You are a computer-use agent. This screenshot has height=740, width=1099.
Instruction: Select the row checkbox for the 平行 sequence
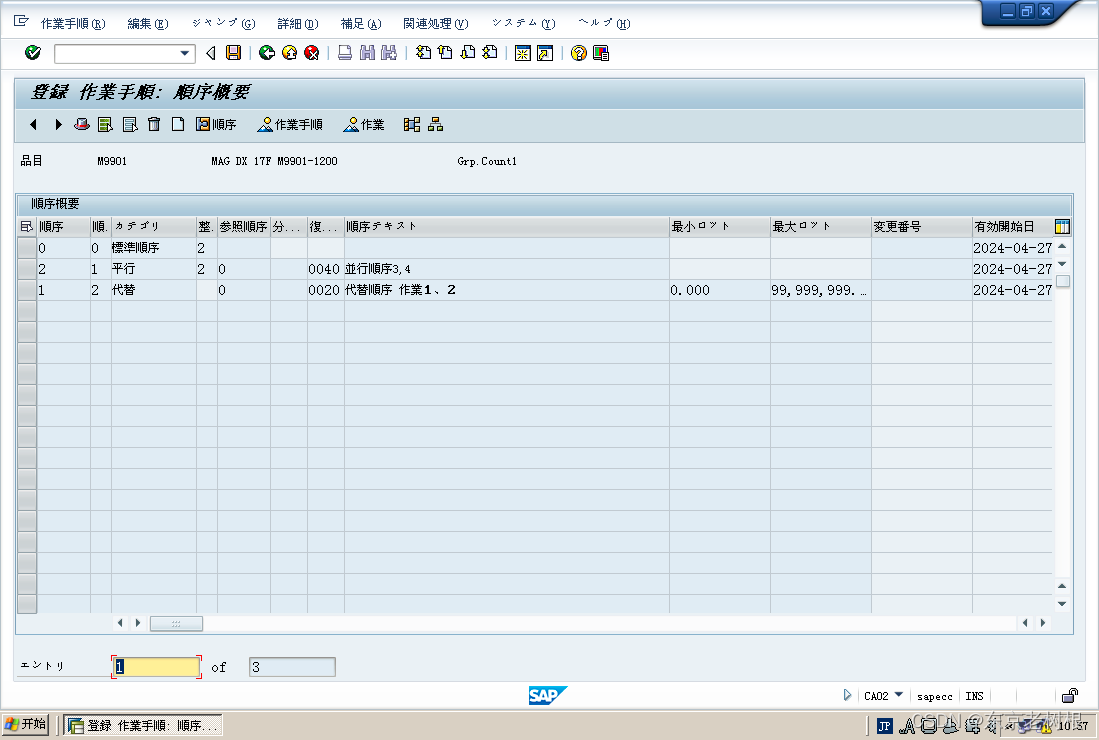(27, 268)
